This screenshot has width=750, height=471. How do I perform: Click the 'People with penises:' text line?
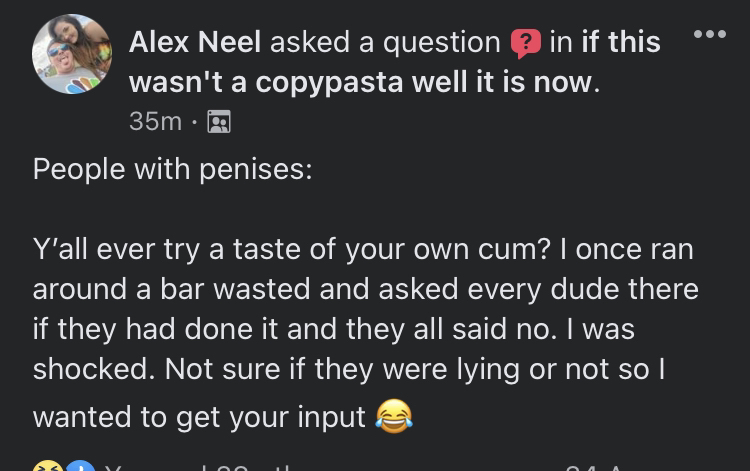pyautogui.click(x=173, y=169)
